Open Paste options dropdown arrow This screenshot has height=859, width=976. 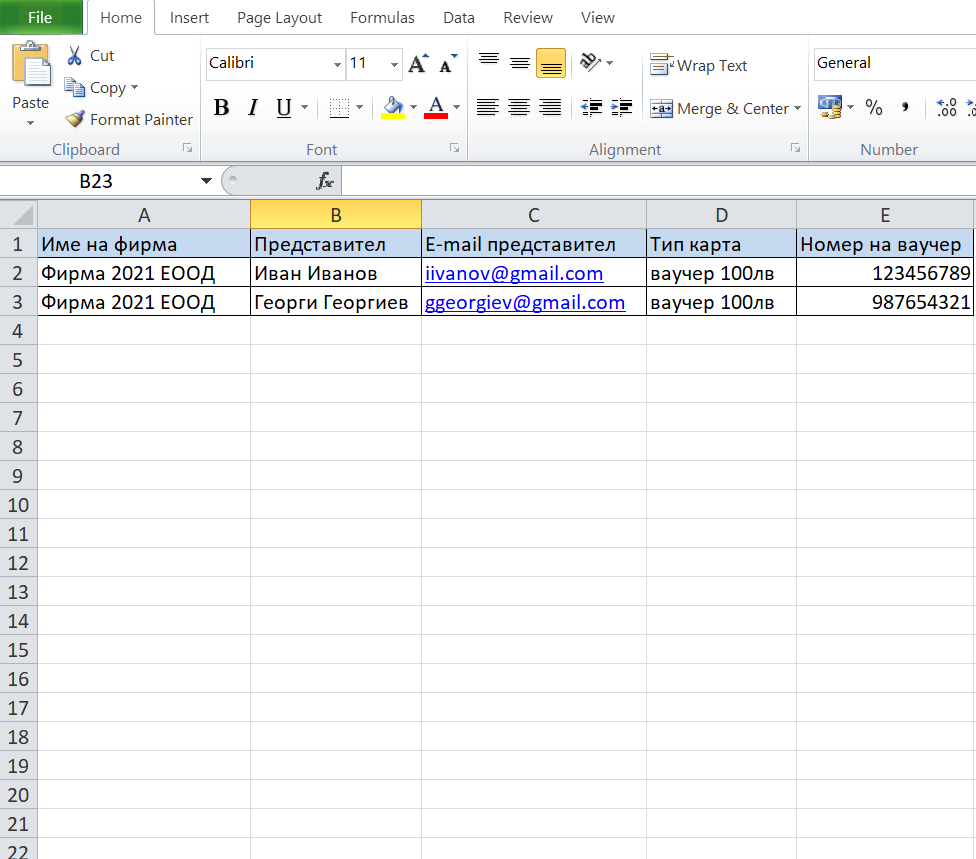pyautogui.click(x=30, y=123)
